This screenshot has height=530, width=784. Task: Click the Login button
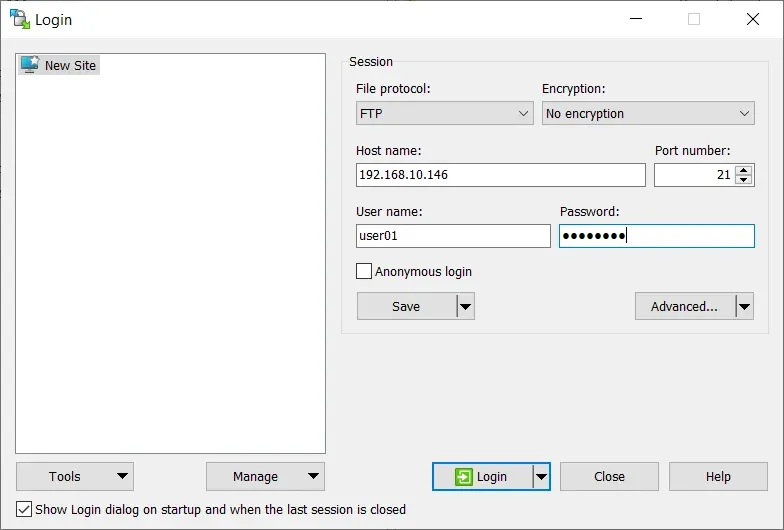click(x=482, y=476)
